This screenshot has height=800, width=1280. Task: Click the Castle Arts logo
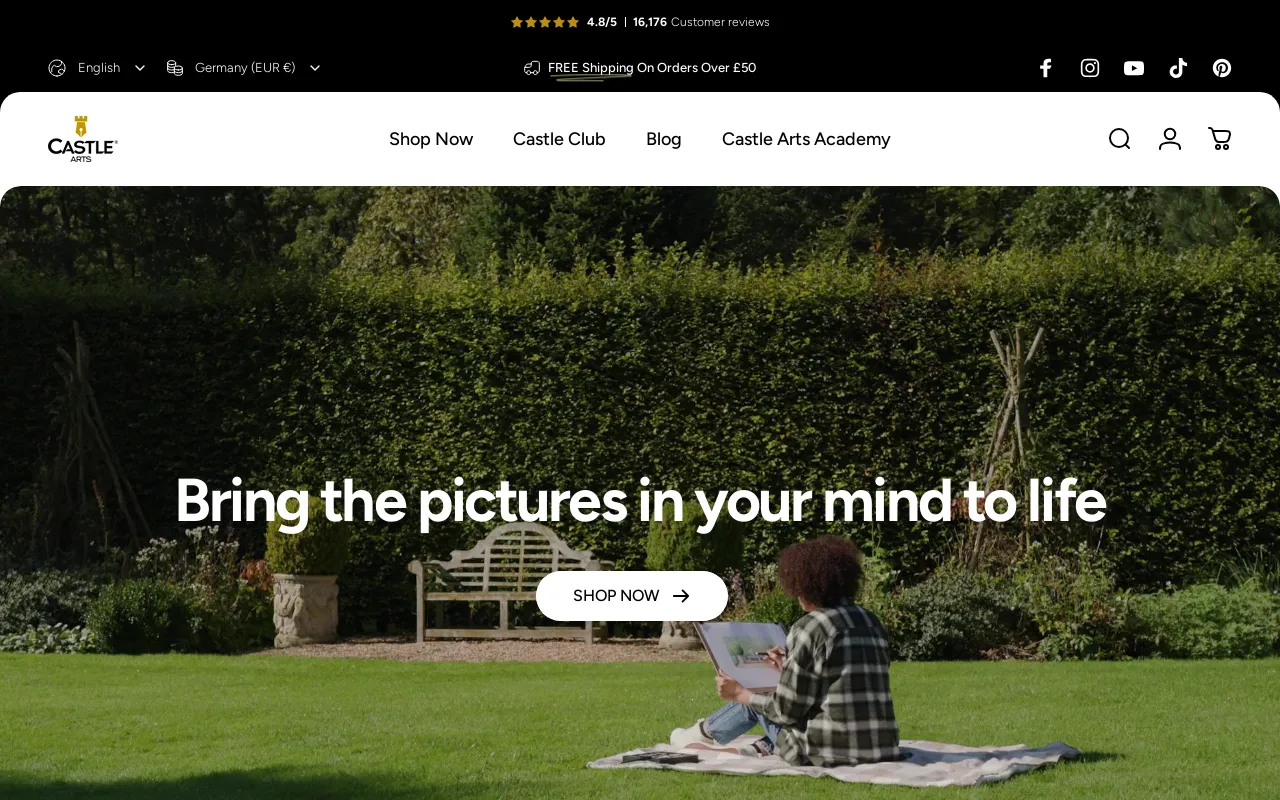[82, 139]
